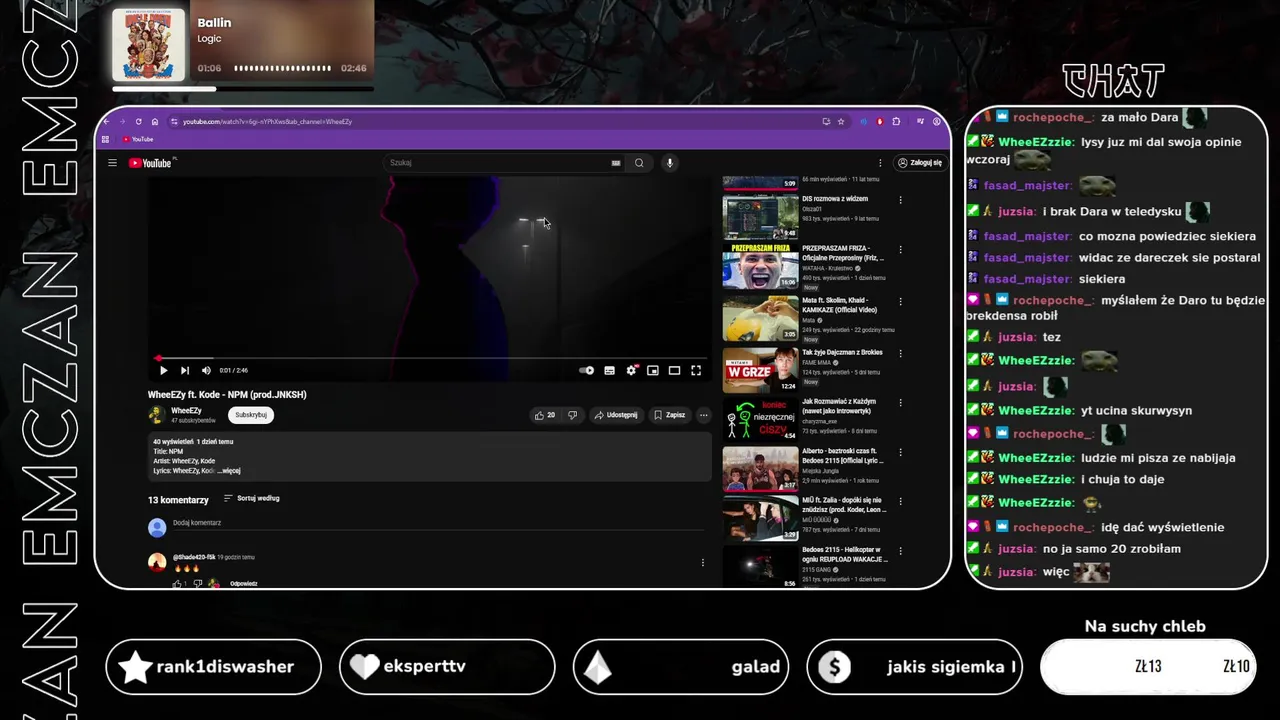Seek on the video progress bar
Screen dimensions: 1280x720
(430, 357)
